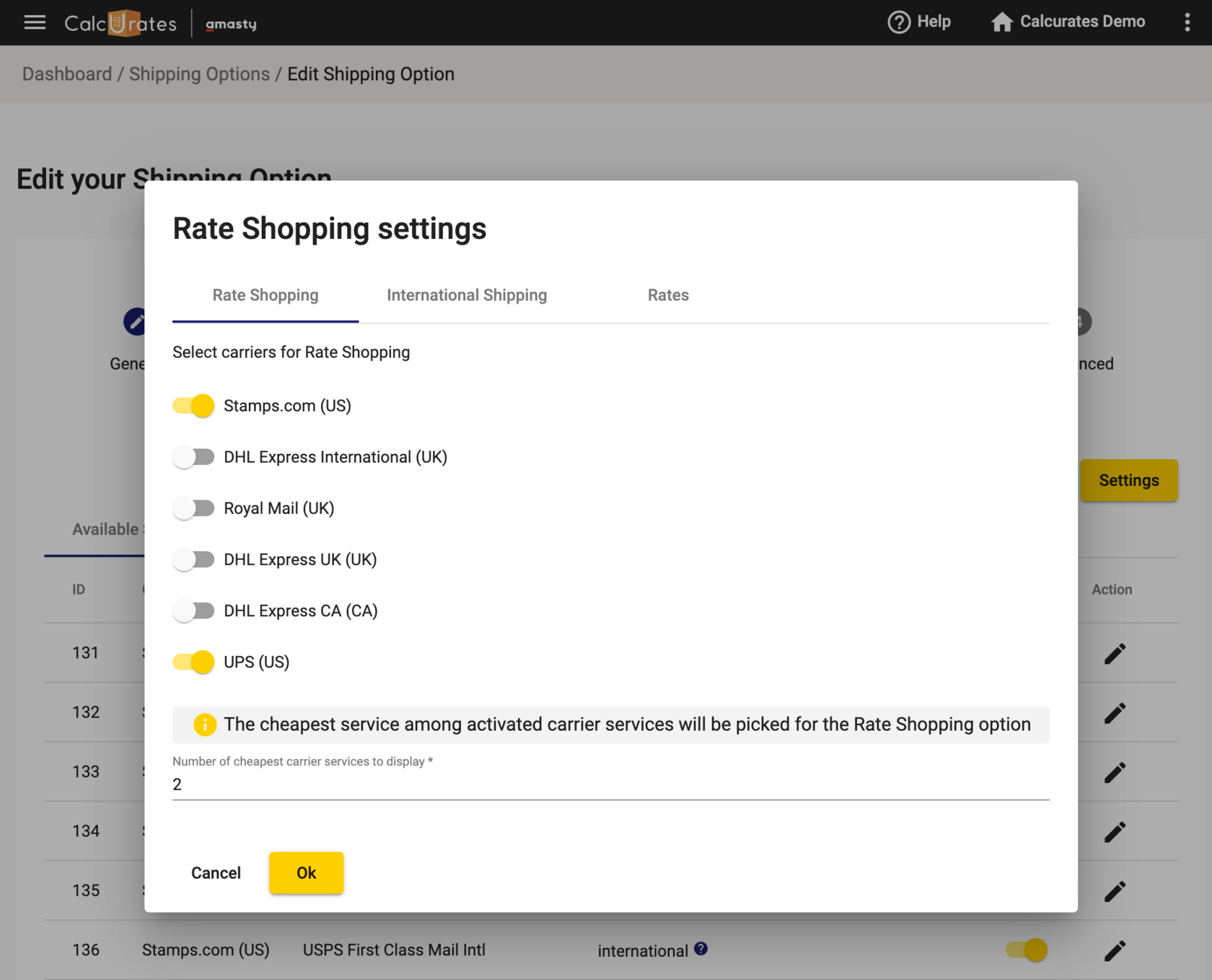Disable the toggle on row 136
The image size is (1212, 980).
point(1027,950)
